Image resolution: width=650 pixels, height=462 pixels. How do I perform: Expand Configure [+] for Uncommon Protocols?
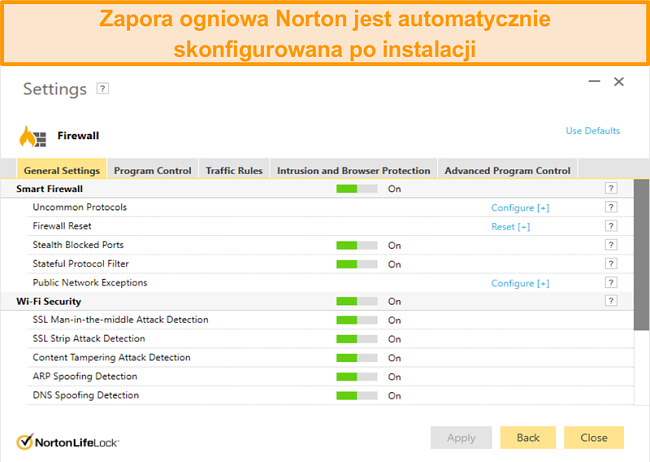pyautogui.click(x=520, y=208)
